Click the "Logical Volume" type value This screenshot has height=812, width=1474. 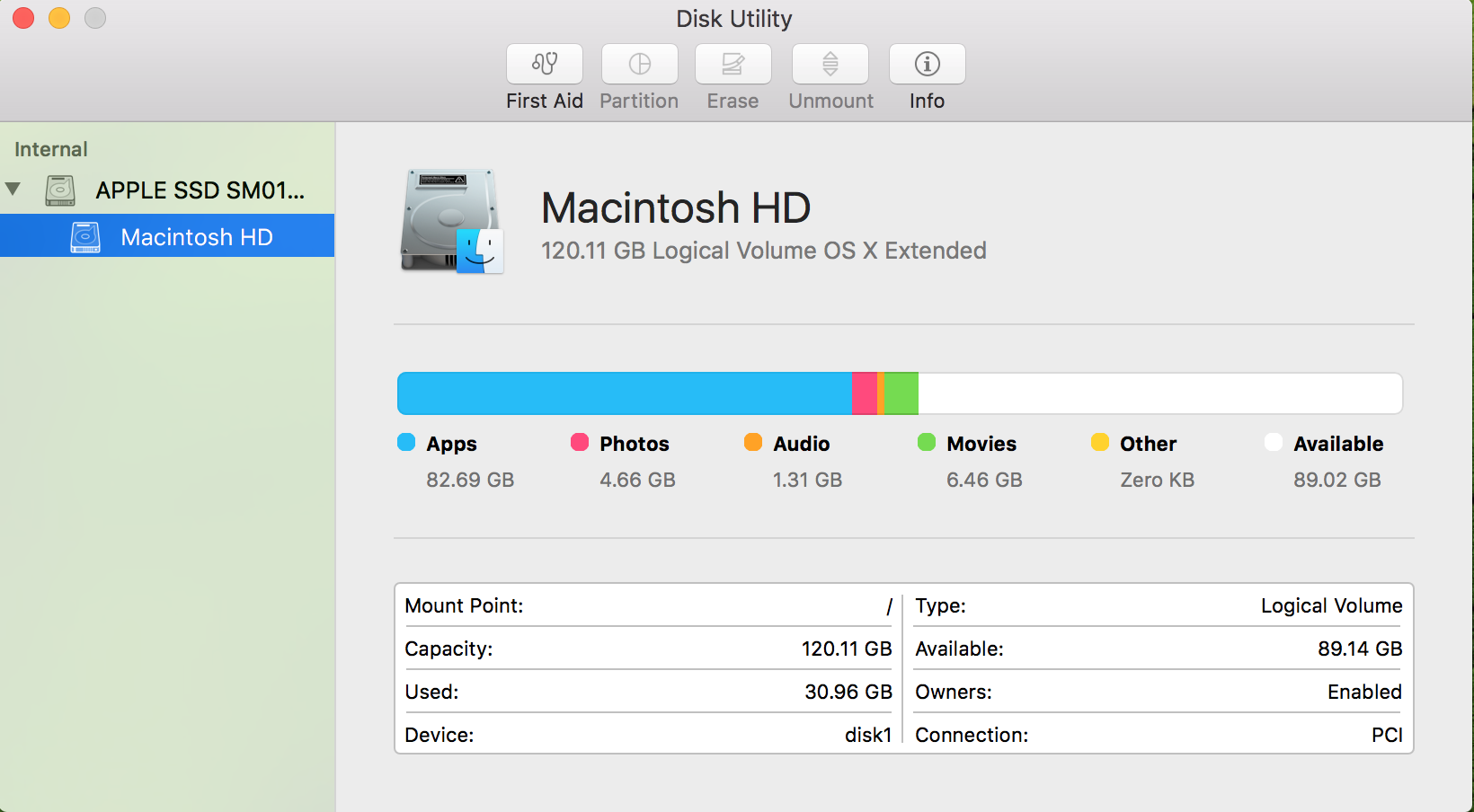point(1331,605)
